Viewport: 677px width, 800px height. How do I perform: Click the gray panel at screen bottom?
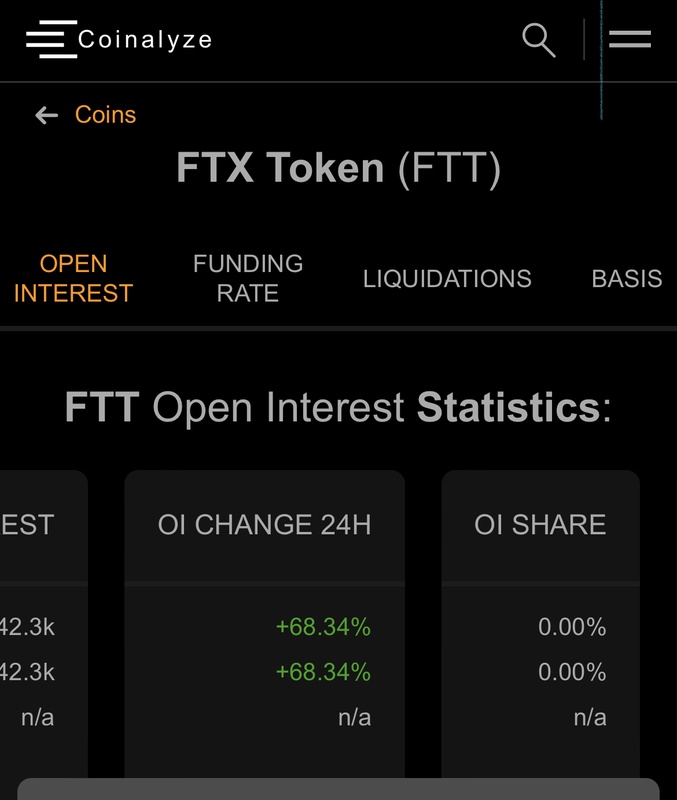tap(338, 789)
